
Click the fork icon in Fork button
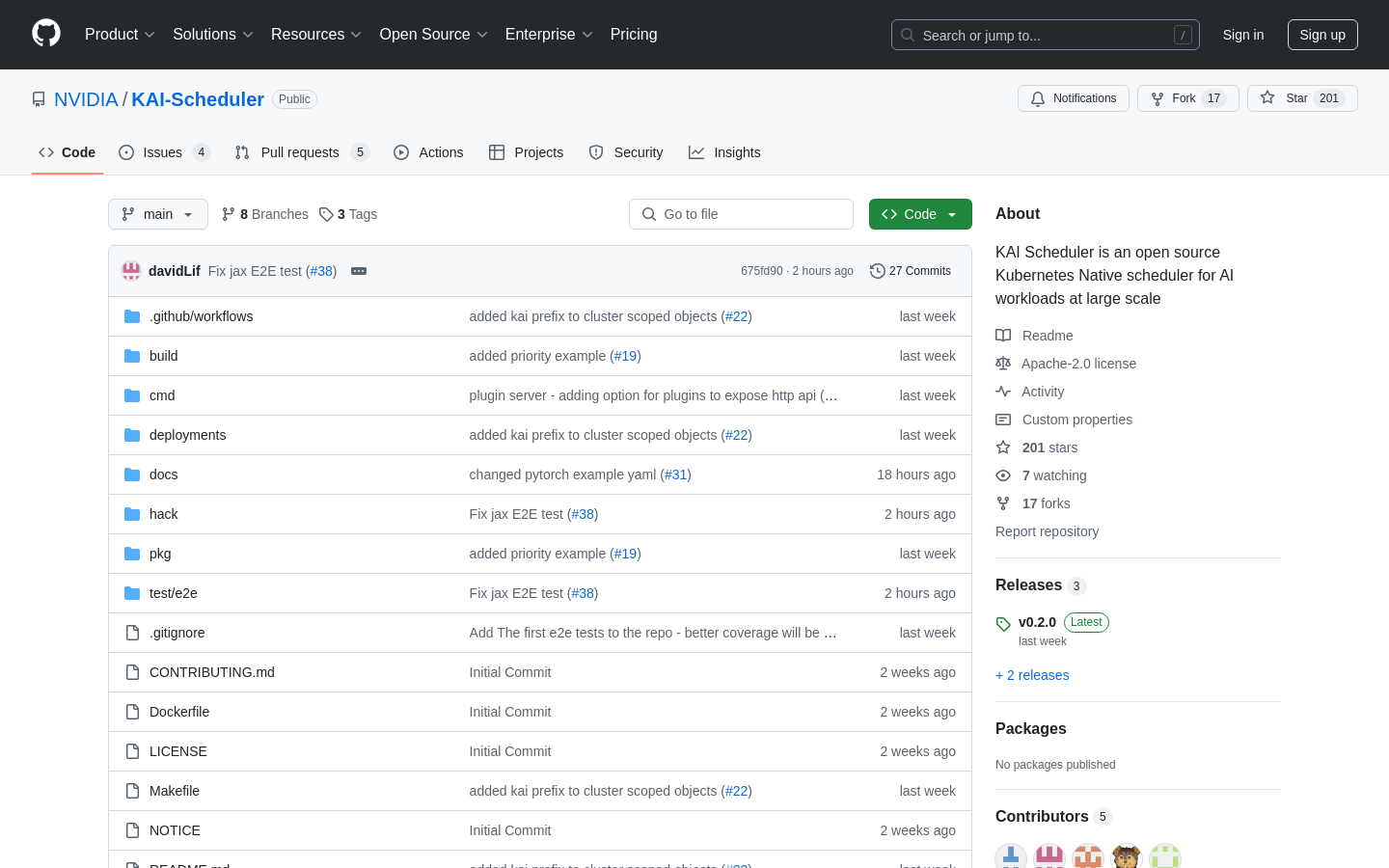coord(1157,98)
